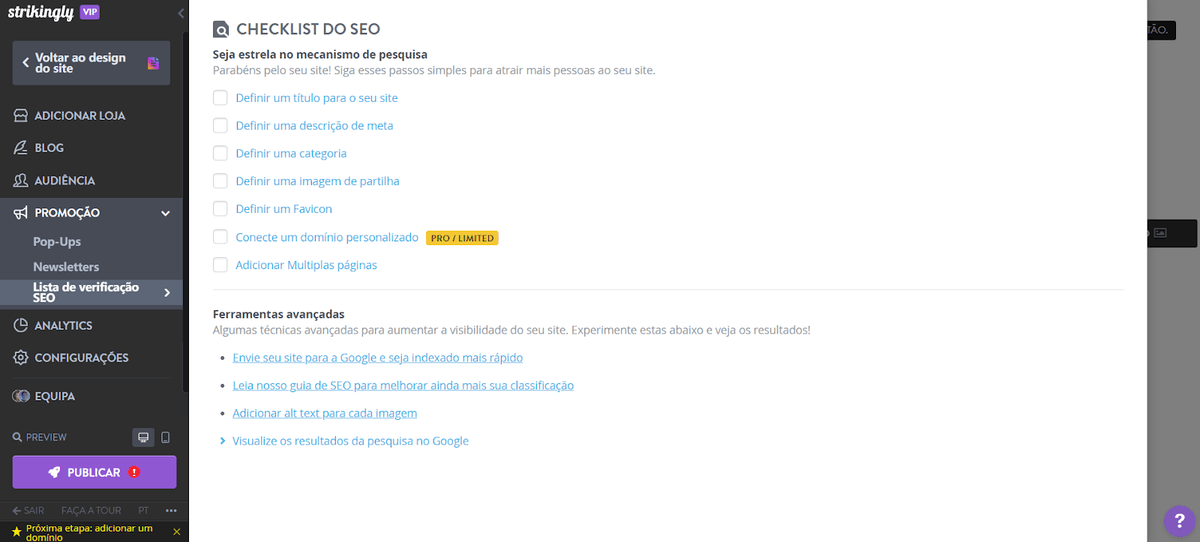Collapse the Promoção section chevron
Viewport: 1200px width, 542px height.
[x=166, y=213]
